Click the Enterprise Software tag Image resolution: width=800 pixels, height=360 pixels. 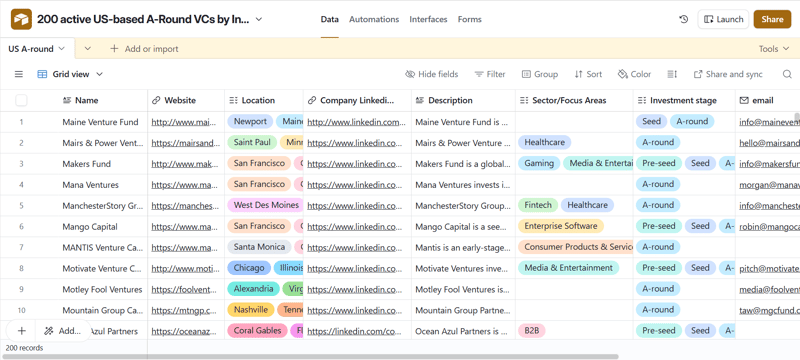click(561, 226)
